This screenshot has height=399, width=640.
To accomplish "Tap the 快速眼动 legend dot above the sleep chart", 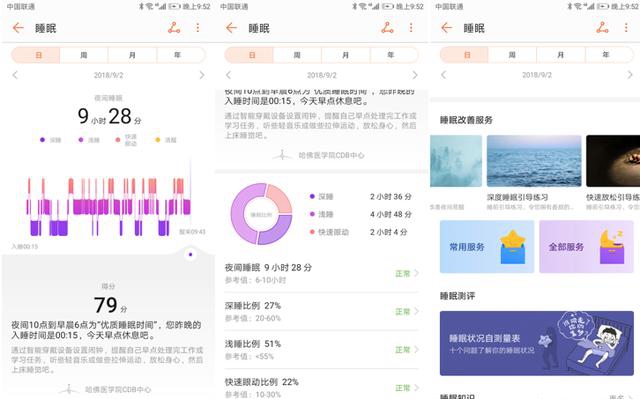I will (x=118, y=140).
